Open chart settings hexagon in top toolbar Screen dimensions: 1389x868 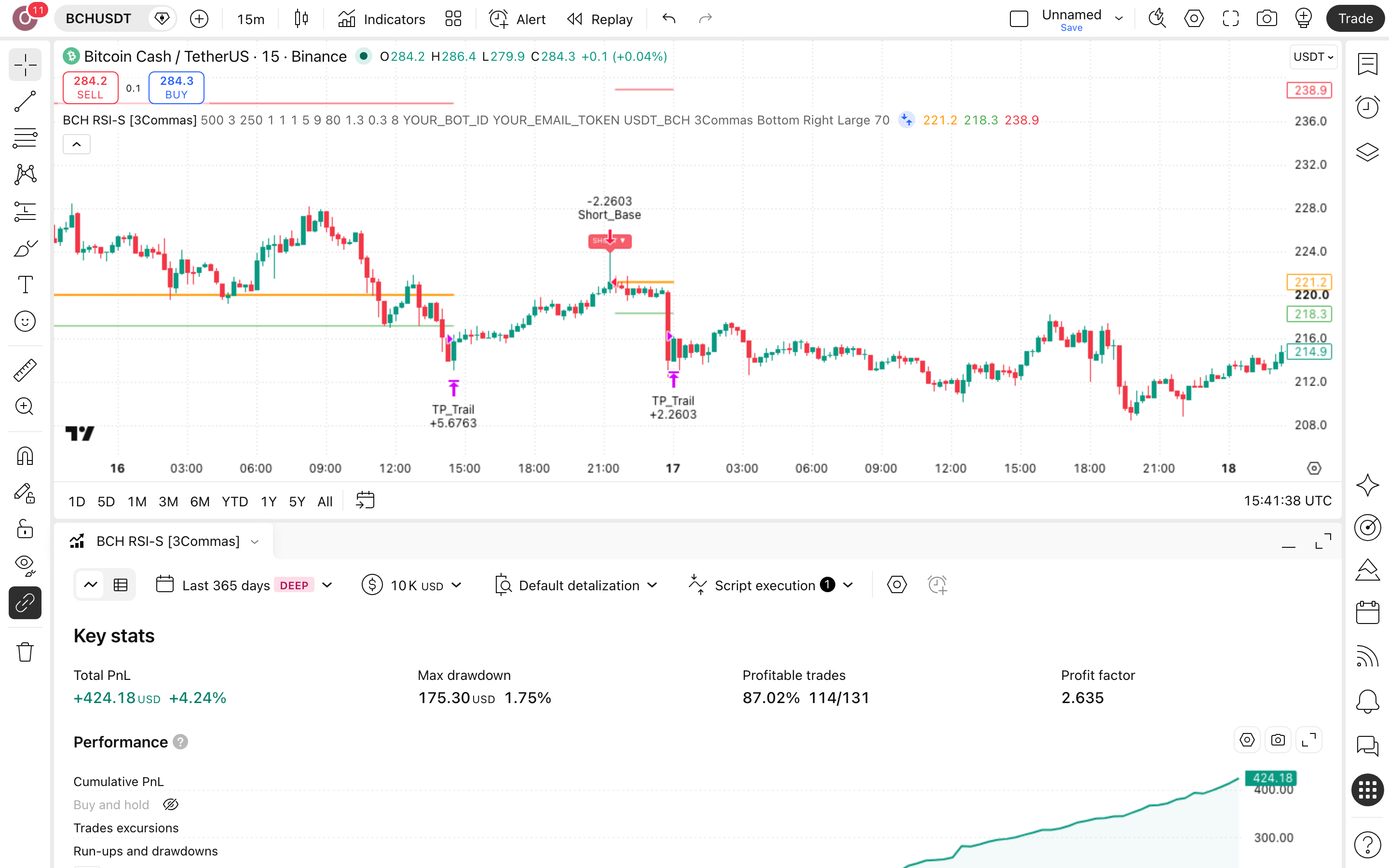coord(1194,19)
